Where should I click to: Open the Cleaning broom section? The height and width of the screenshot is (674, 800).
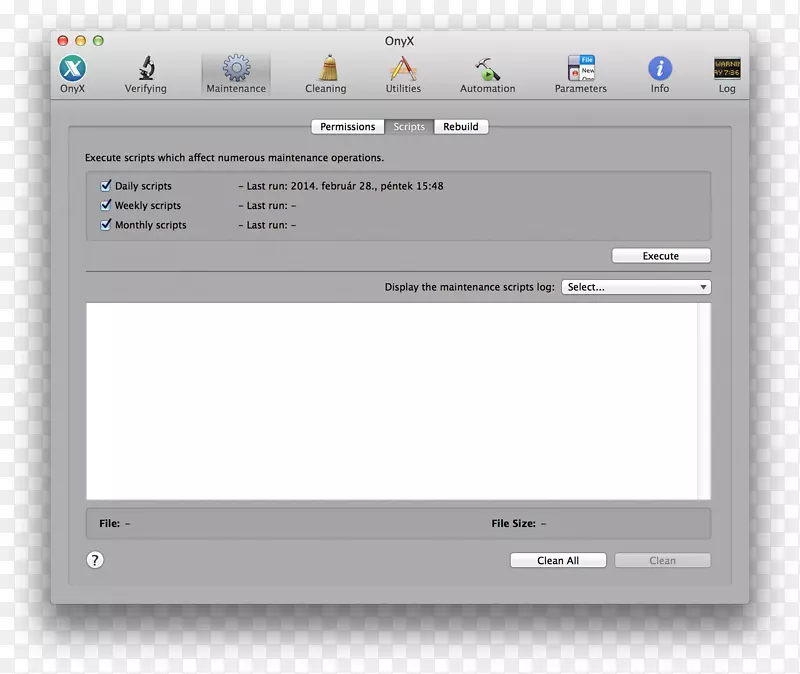coord(326,74)
